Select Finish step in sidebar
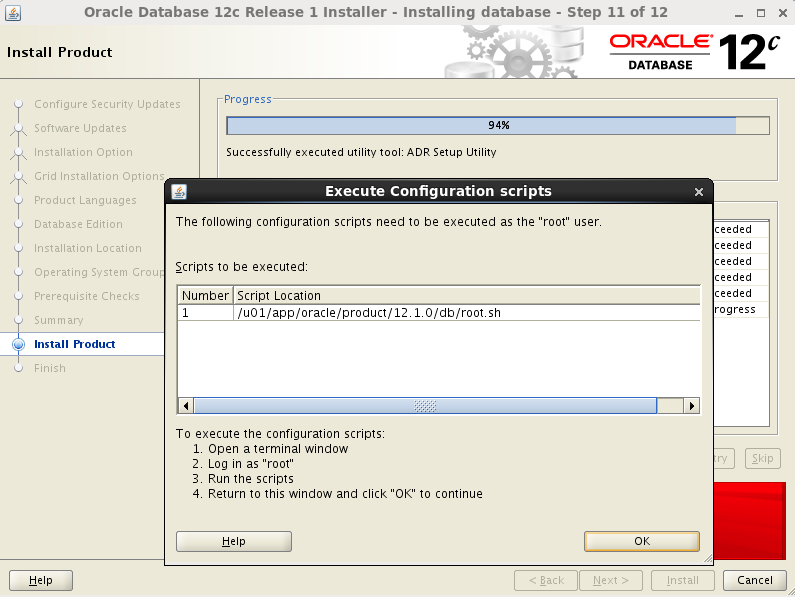 pyautogui.click(x=50, y=368)
